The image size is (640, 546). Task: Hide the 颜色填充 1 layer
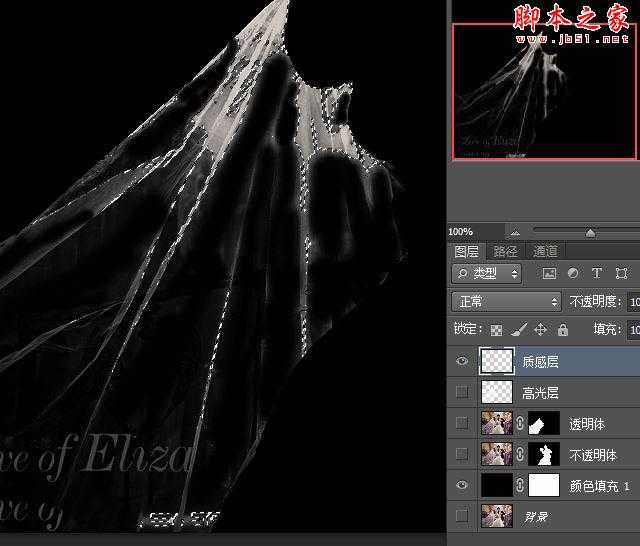[462, 485]
